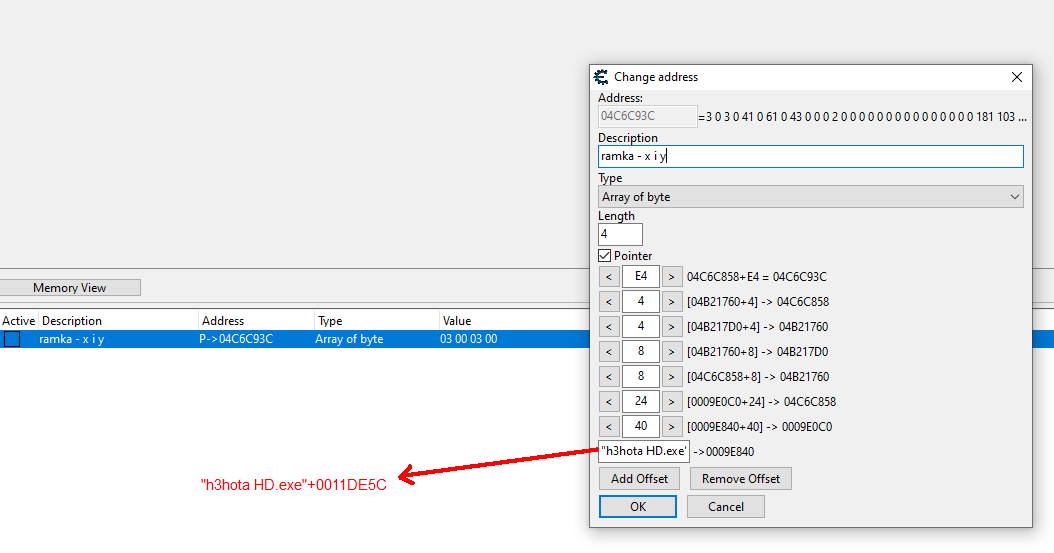
Task: Confirm with the OK button
Action: click(638, 507)
